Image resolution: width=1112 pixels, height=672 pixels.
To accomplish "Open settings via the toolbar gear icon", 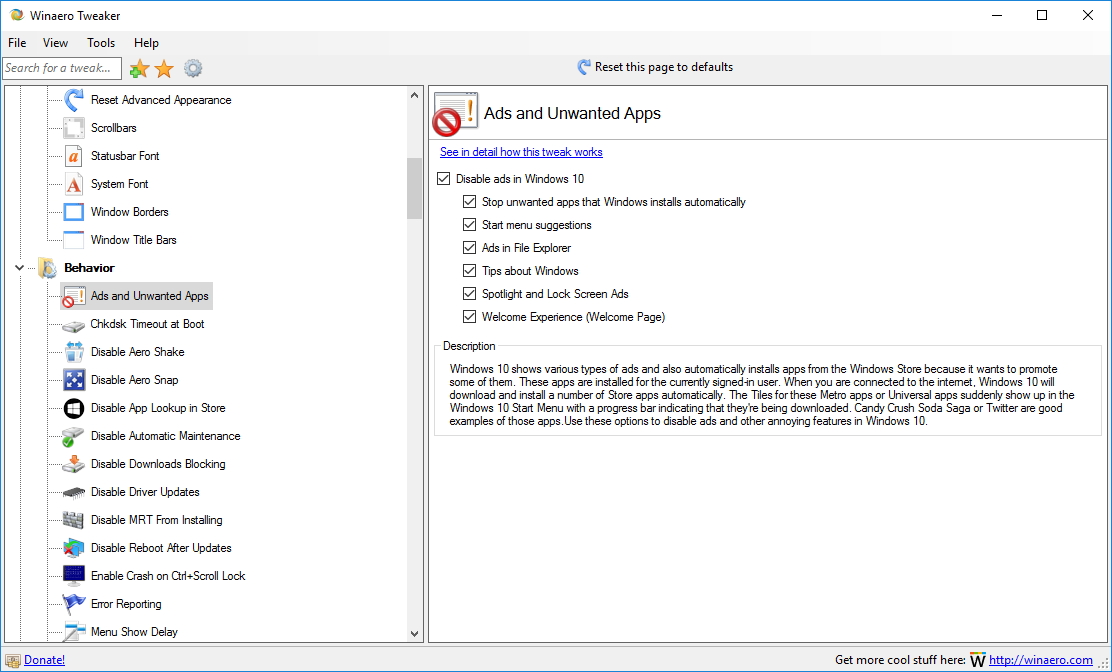I will coord(193,68).
